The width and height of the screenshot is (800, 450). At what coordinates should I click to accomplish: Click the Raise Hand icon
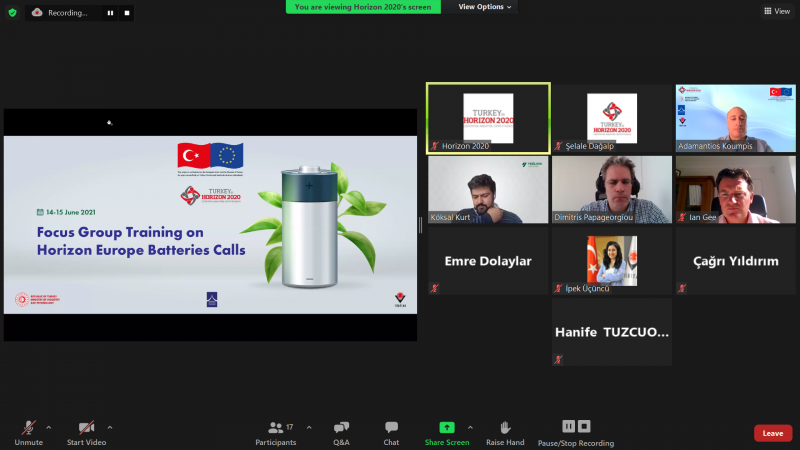(x=505, y=428)
